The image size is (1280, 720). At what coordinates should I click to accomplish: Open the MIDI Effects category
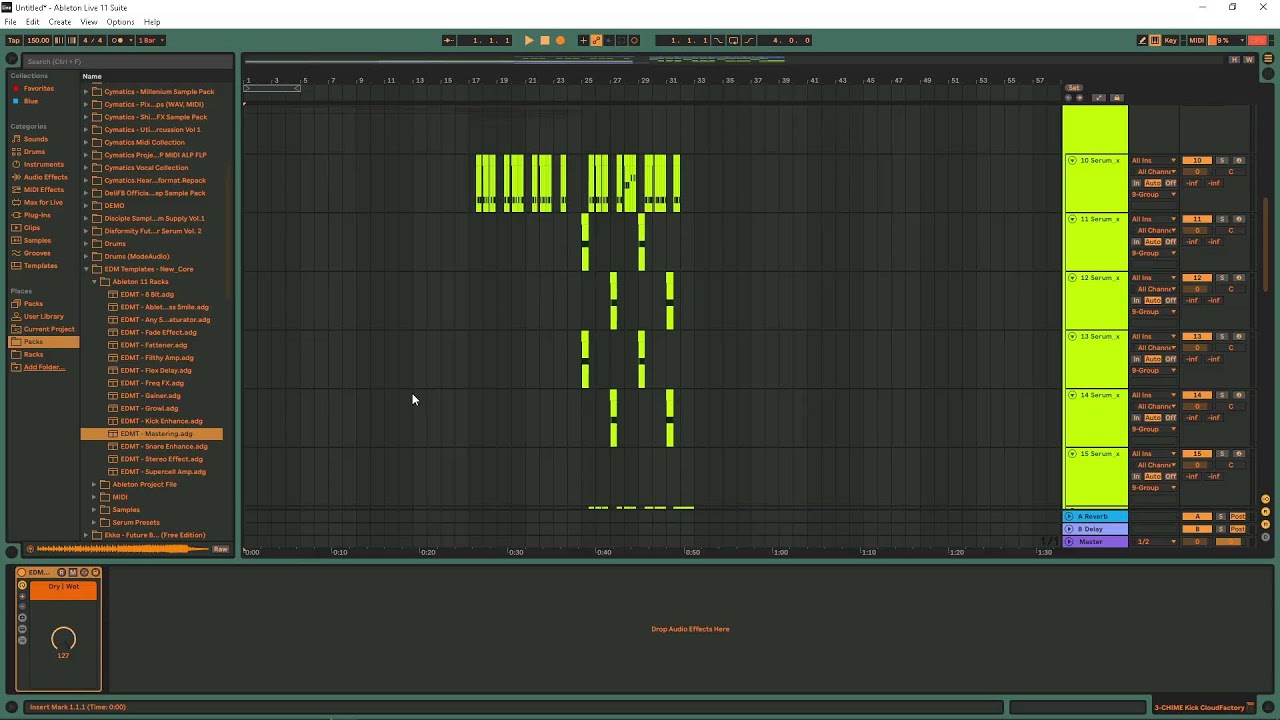pos(43,189)
